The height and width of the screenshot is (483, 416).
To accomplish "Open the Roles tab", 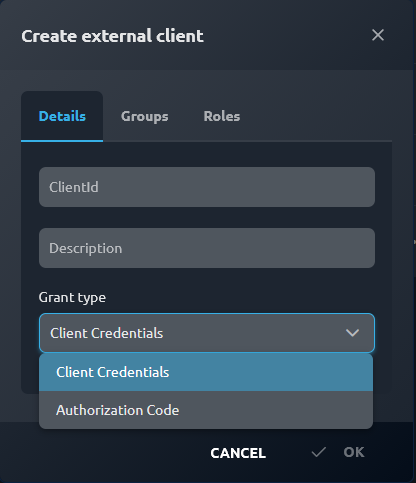I will coord(222,116).
